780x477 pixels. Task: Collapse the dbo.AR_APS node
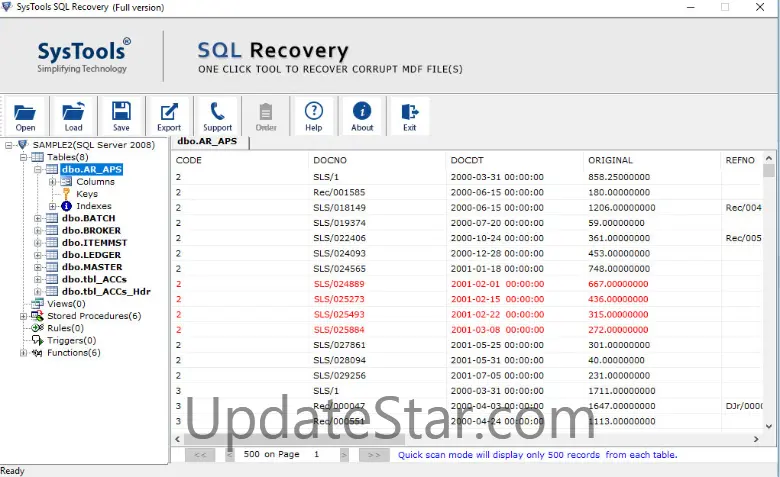point(38,170)
